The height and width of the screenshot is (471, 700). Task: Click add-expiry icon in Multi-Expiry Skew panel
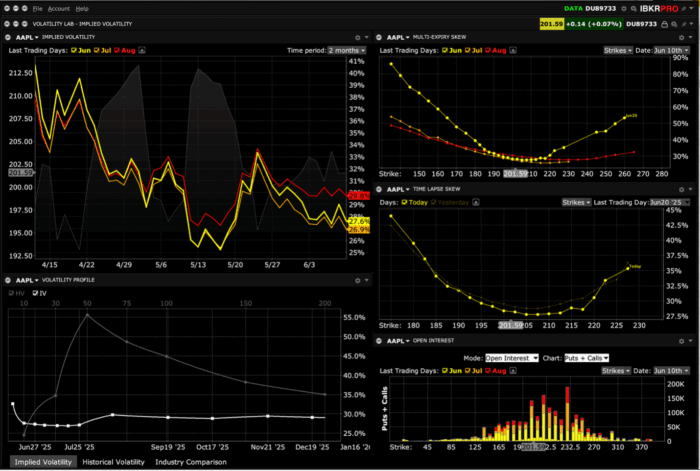513,50
